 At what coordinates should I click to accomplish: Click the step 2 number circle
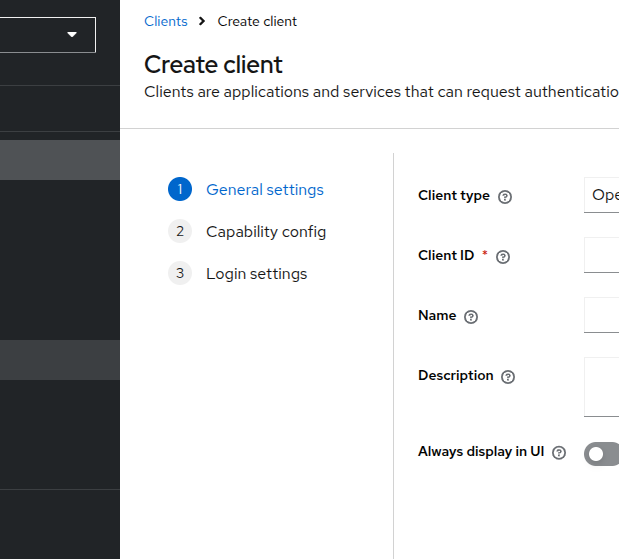180,232
